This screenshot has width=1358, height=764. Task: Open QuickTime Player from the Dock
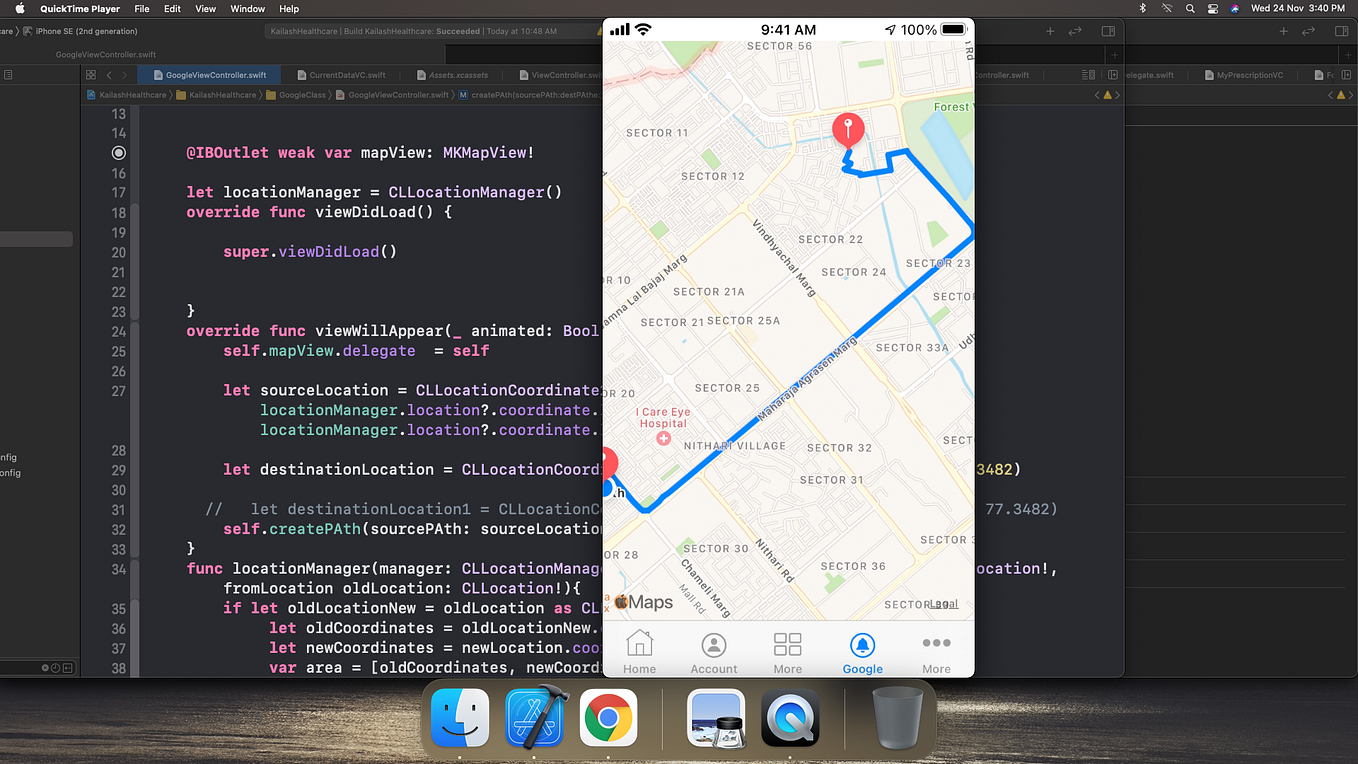790,717
